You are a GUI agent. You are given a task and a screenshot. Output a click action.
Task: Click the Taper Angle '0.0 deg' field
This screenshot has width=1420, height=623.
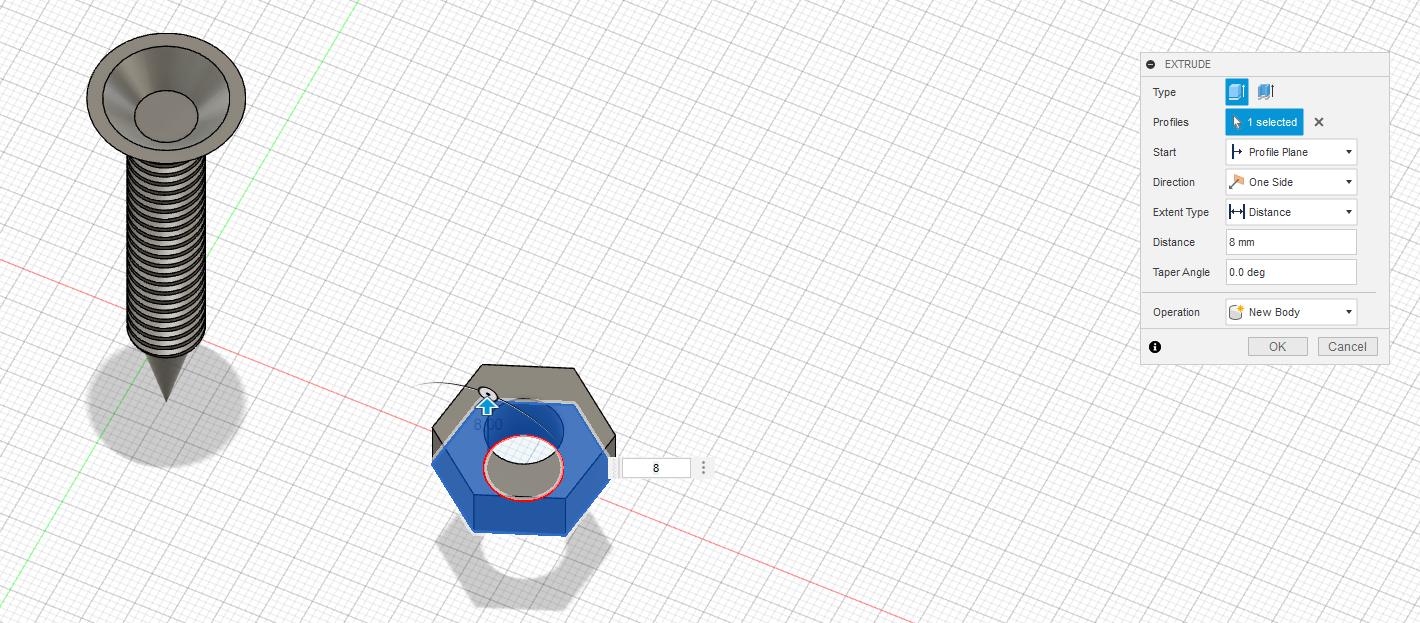tap(1291, 272)
